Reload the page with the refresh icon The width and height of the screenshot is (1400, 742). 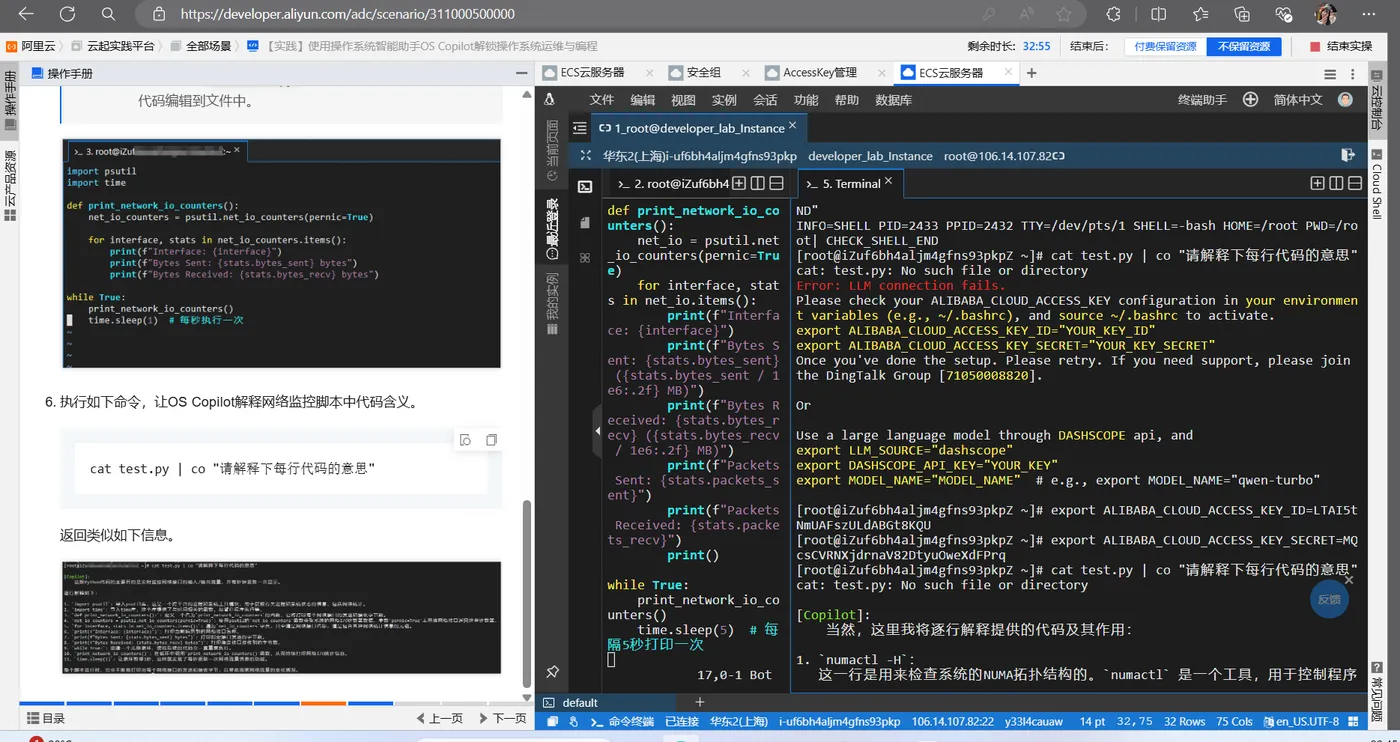click(x=67, y=14)
